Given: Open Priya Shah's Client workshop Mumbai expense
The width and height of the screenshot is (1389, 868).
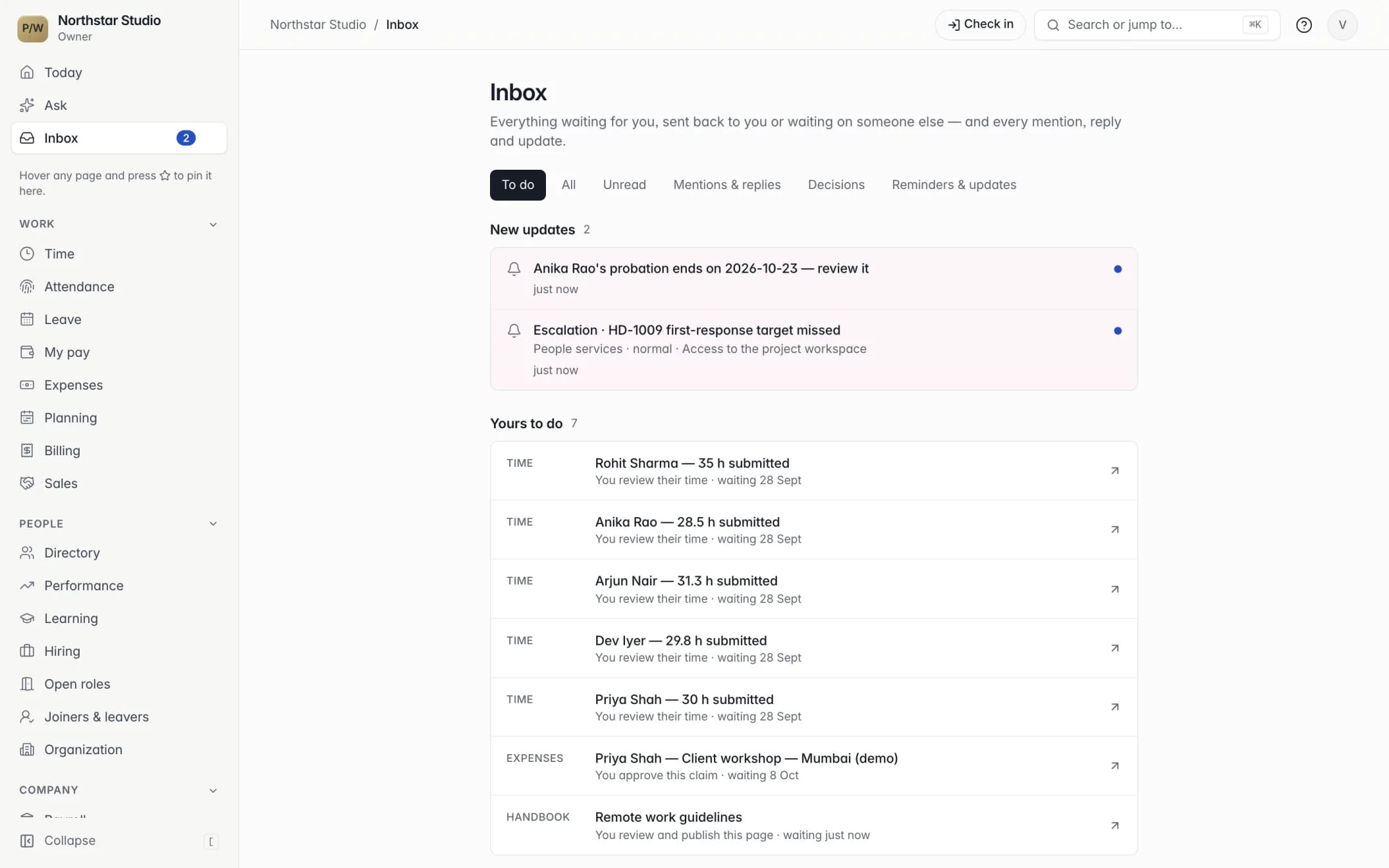Looking at the screenshot, I should (813, 766).
